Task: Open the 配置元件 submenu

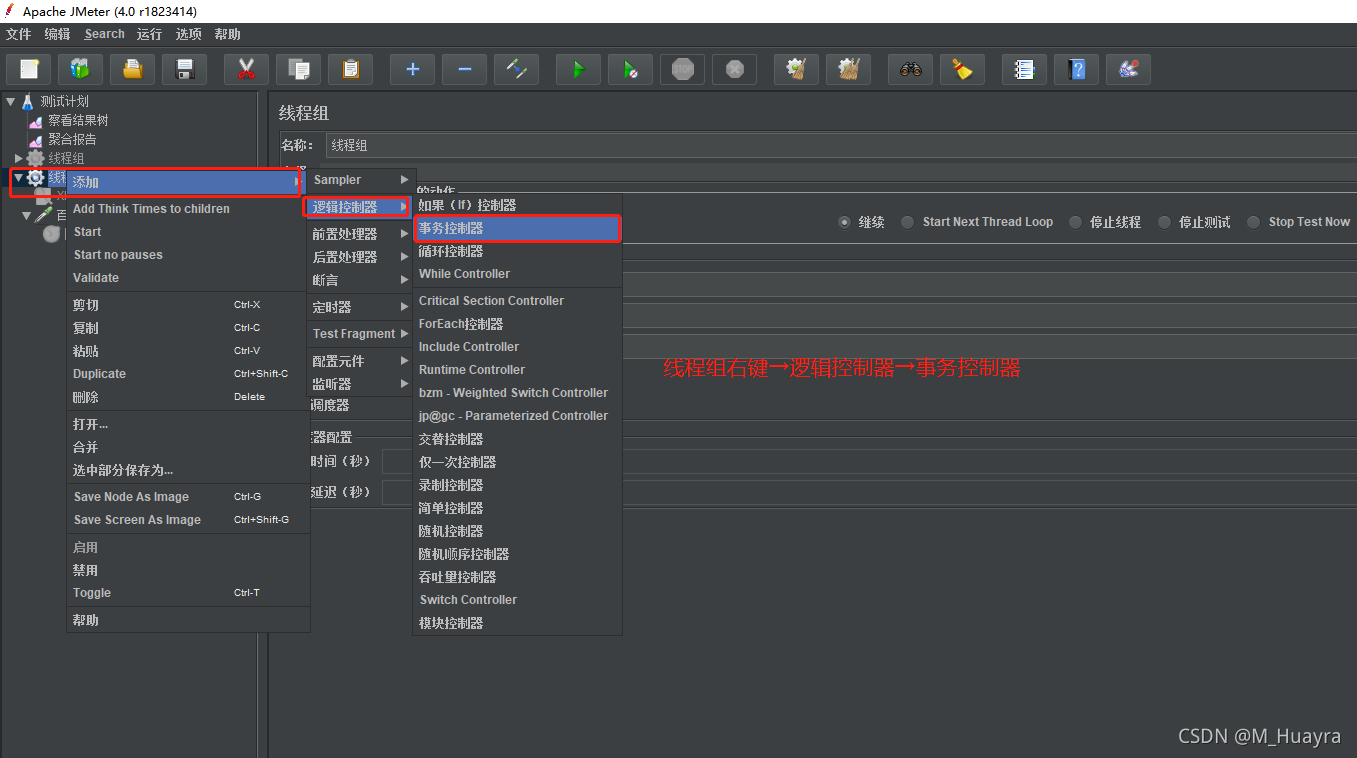Action: [361, 361]
